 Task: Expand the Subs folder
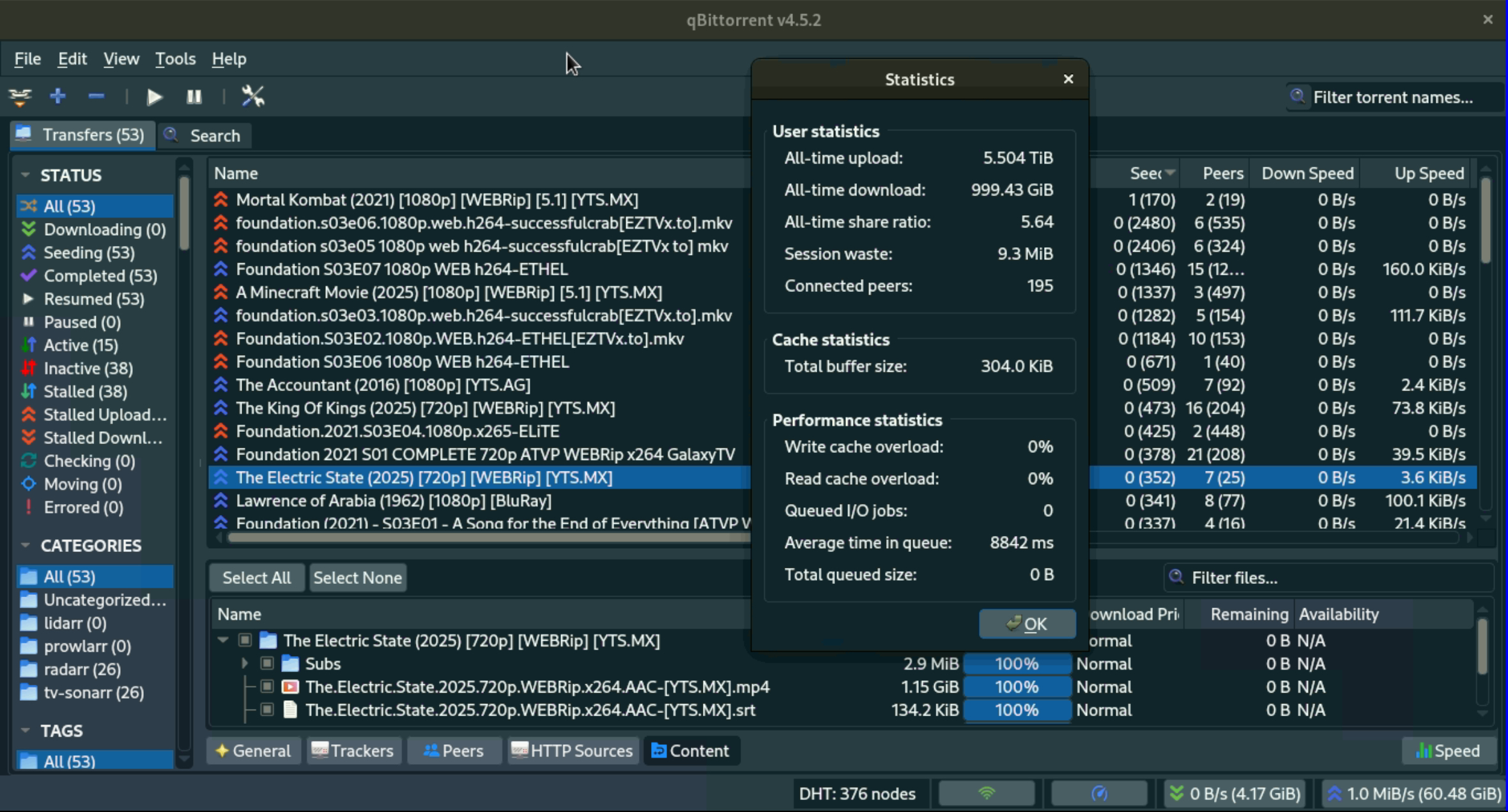[x=245, y=663]
